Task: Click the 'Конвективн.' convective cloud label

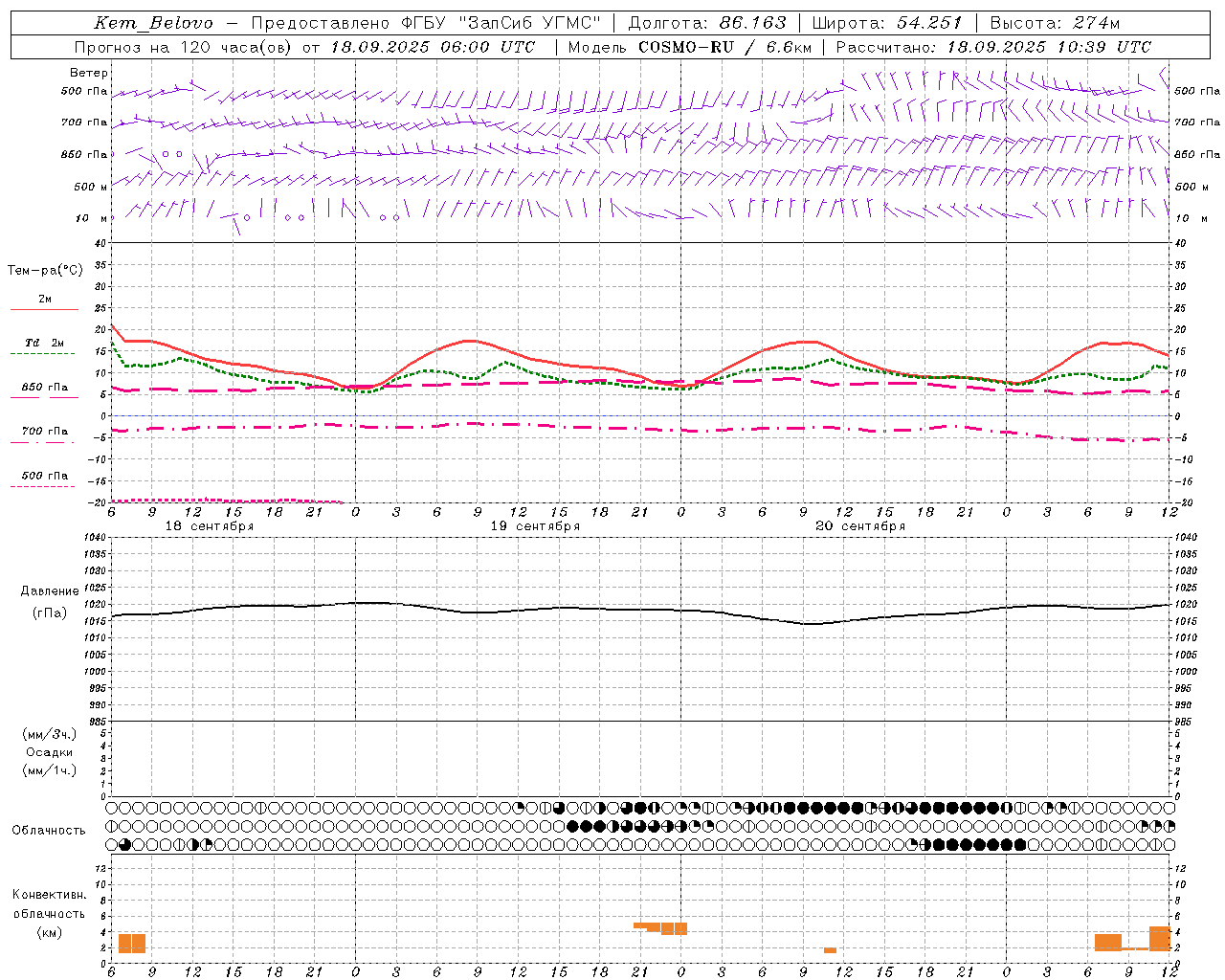Action: click(x=50, y=895)
